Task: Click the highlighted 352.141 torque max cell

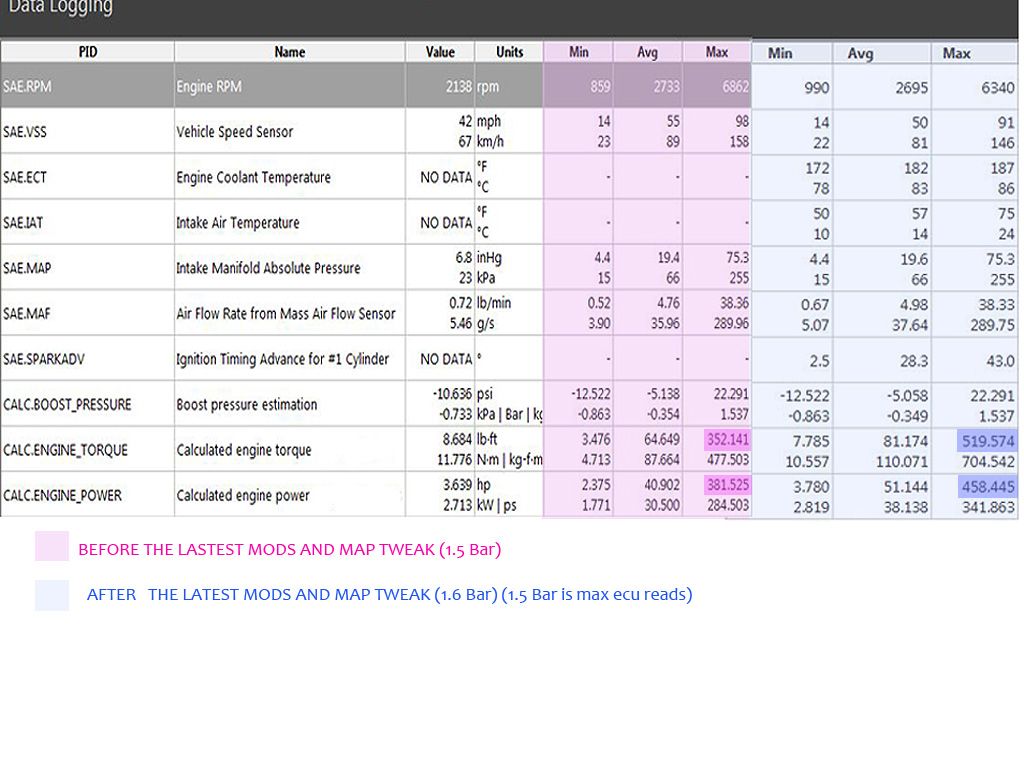Action: 727,439
